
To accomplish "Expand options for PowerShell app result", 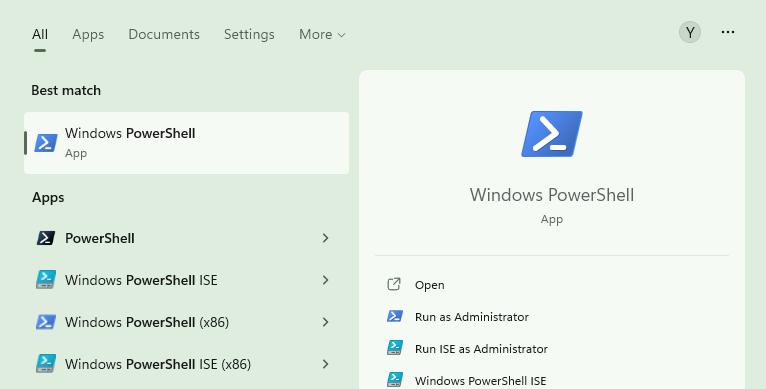I will [325, 238].
